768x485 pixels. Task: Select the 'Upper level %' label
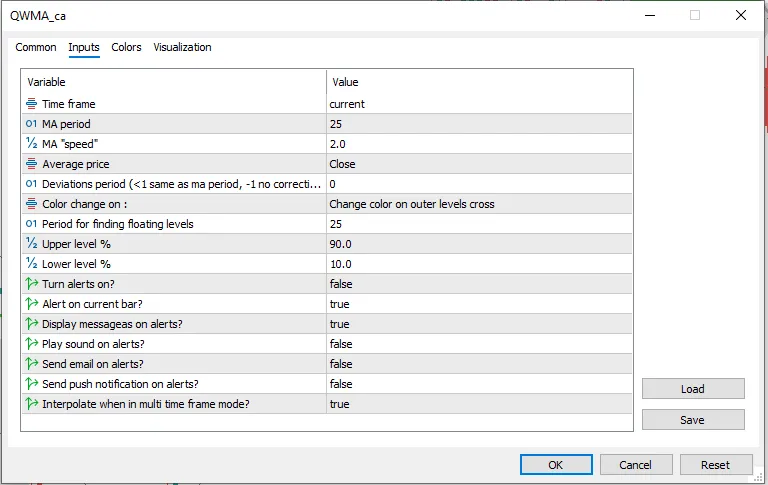point(76,244)
